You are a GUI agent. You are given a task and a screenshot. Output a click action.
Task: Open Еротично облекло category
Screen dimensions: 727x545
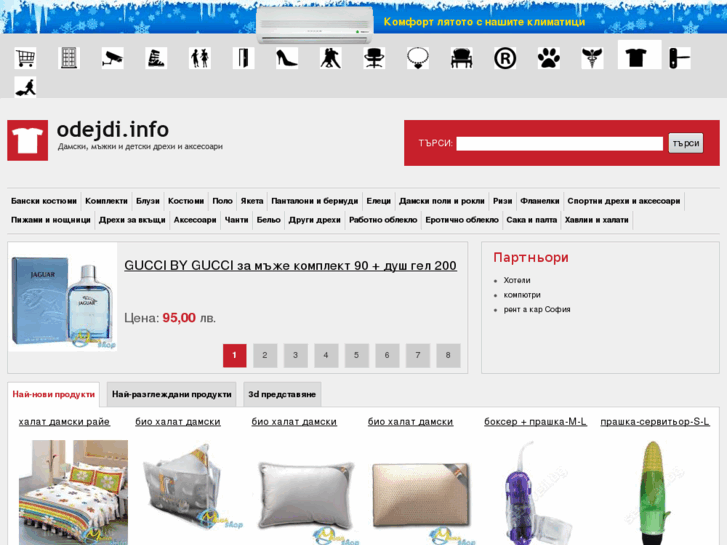(462, 220)
